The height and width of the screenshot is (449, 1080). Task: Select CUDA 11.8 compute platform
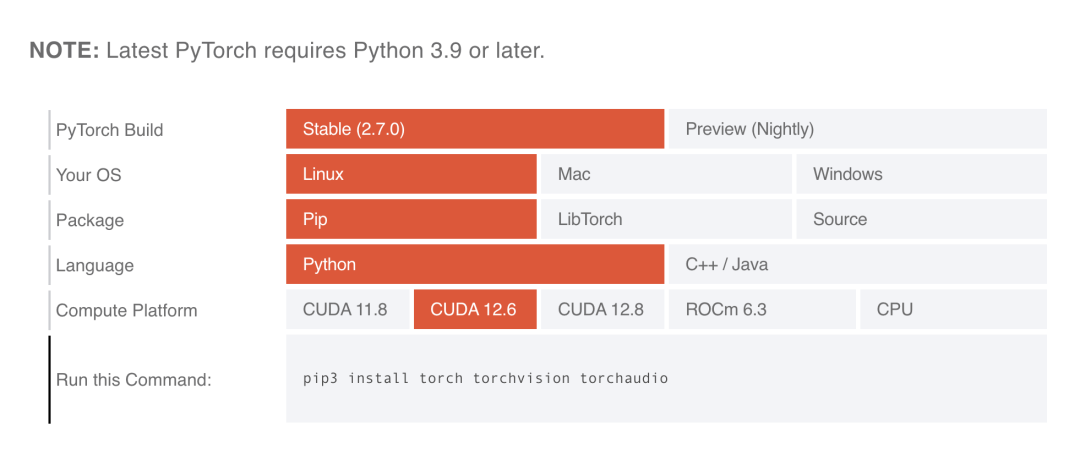346,310
